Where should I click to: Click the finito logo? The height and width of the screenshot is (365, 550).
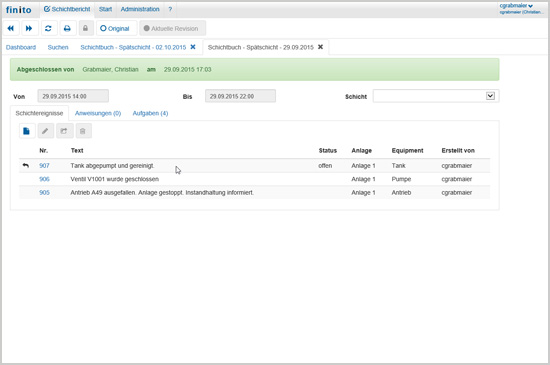19,10
